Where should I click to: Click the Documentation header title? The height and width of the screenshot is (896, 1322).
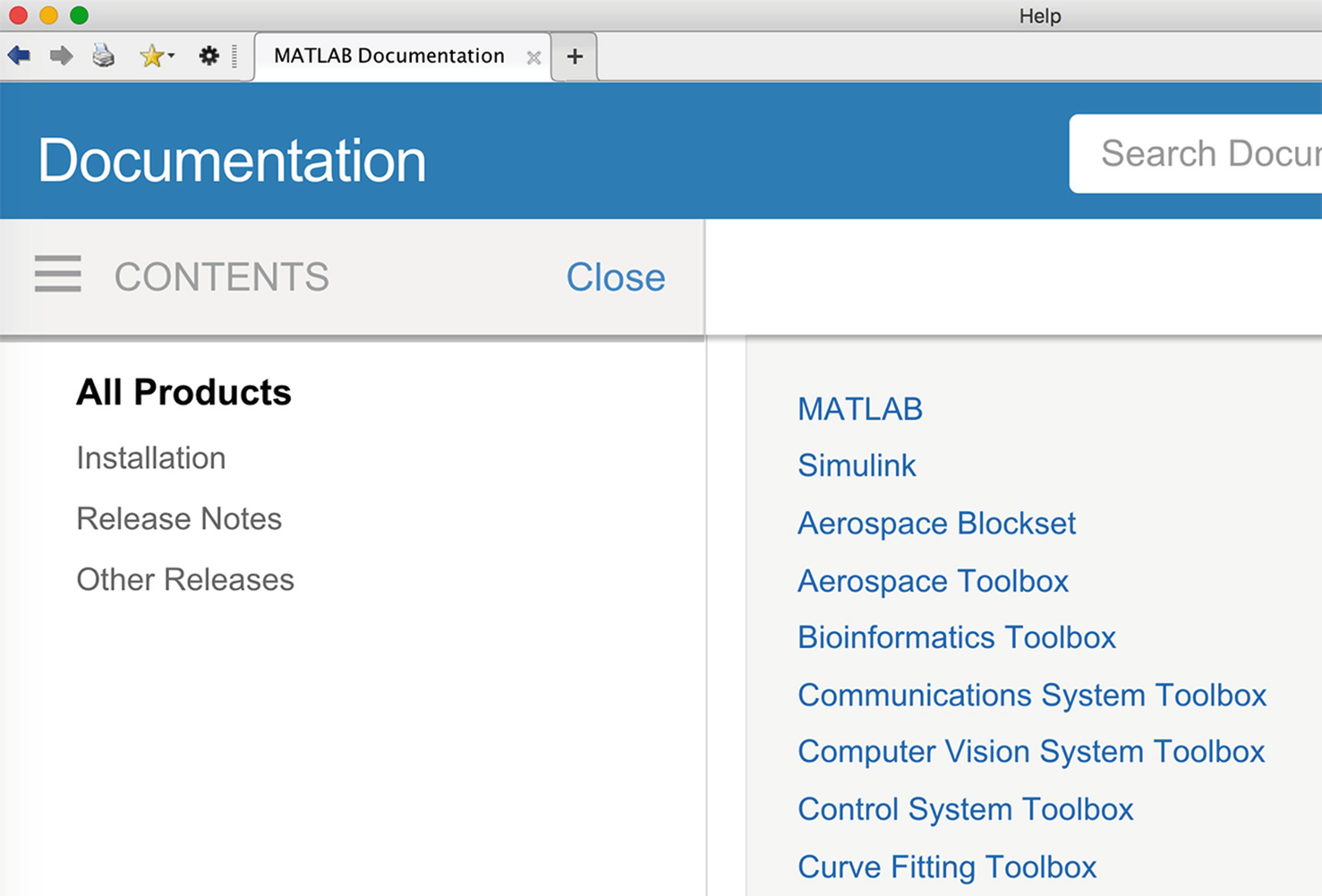pos(232,160)
